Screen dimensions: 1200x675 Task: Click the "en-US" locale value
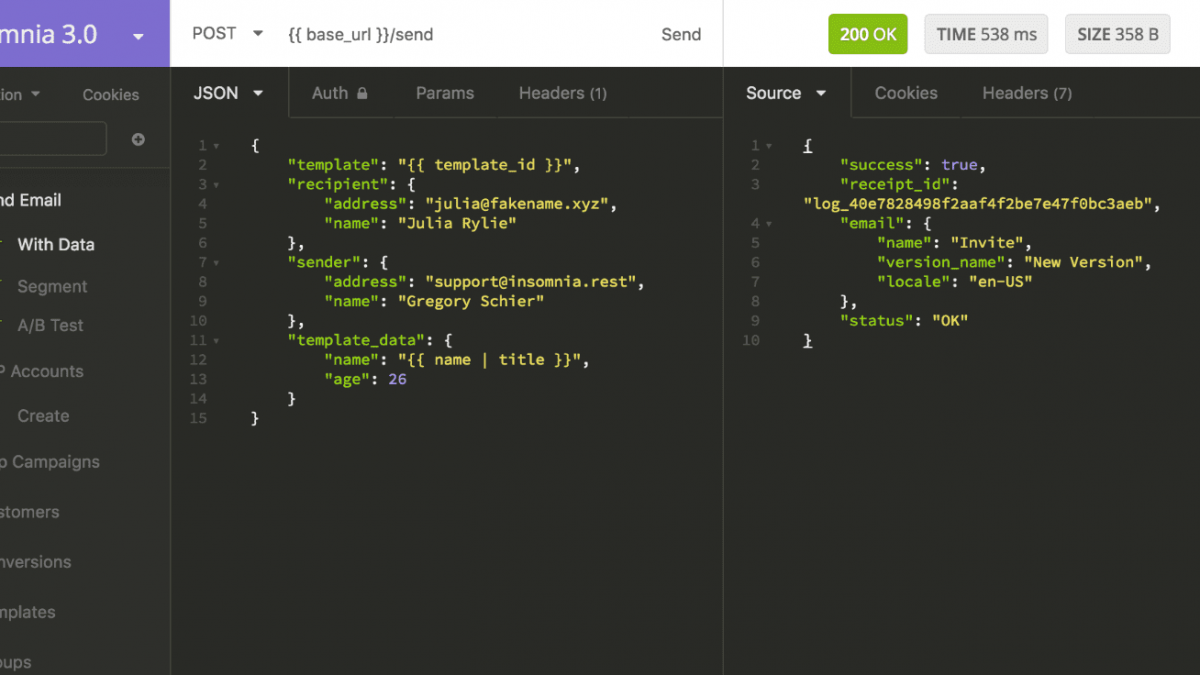[1000, 282]
